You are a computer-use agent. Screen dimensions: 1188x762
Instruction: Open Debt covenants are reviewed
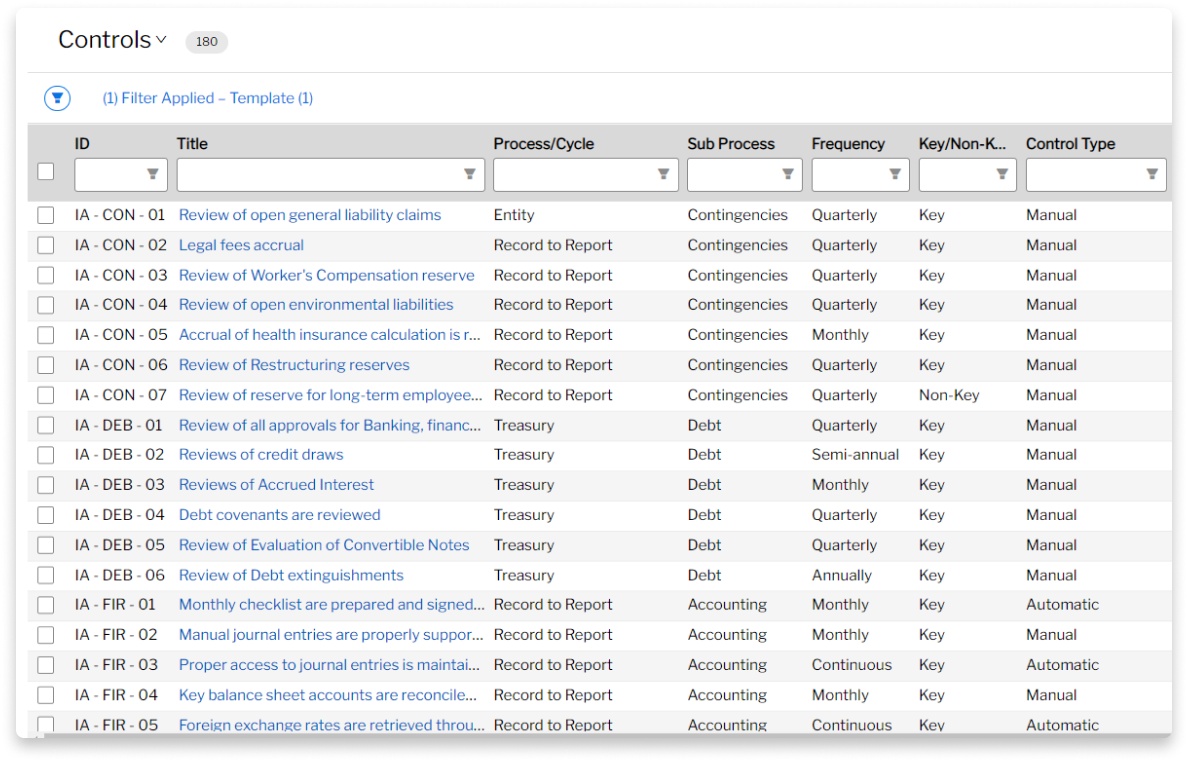click(x=280, y=515)
